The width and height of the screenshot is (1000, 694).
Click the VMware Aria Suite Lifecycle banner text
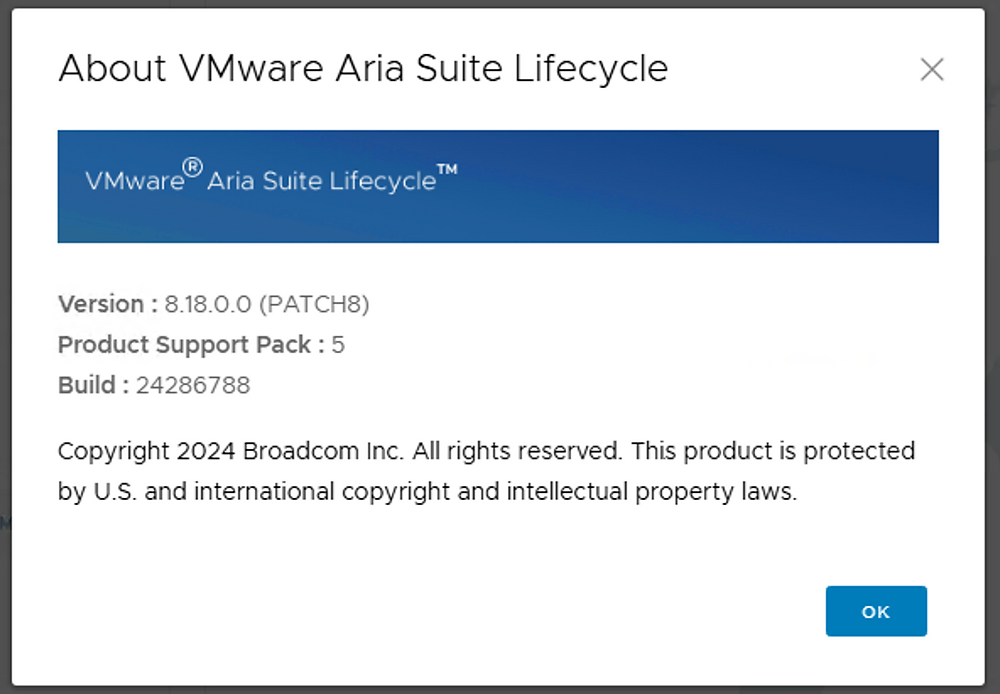[x=271, y=177]
